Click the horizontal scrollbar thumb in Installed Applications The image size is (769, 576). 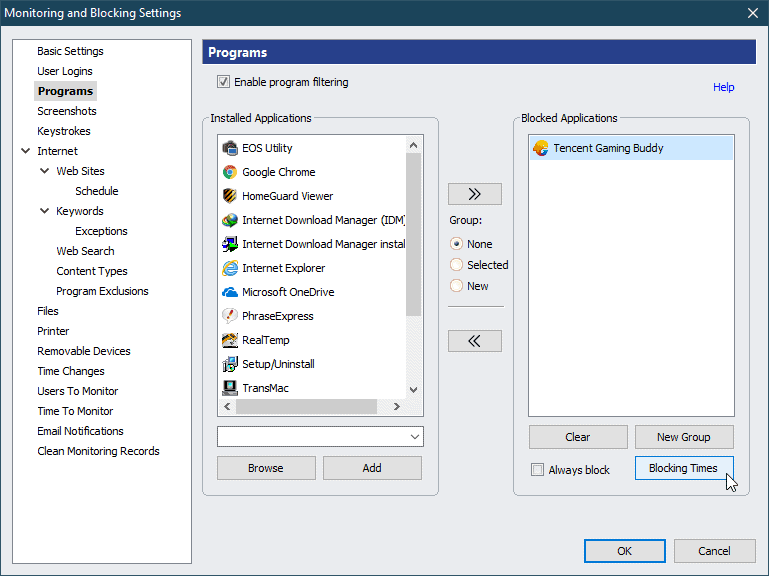307,406
